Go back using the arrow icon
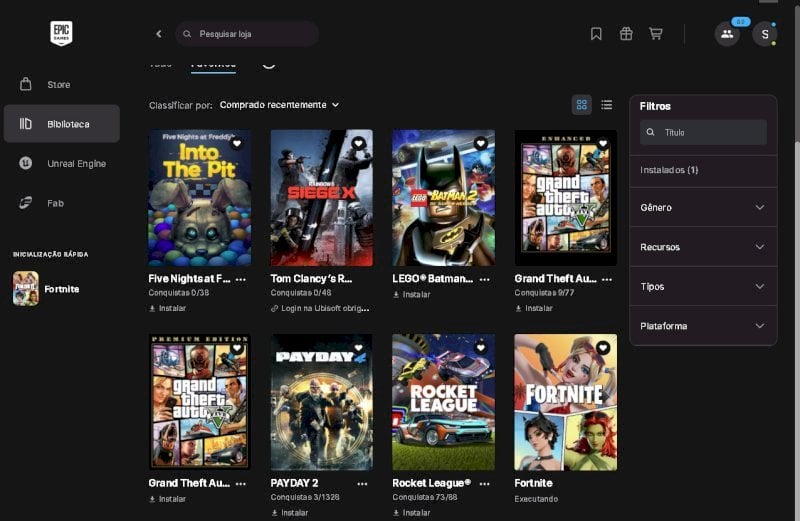Image resolution: width=800 pixels, height=521 pixels. pos(159,34)
